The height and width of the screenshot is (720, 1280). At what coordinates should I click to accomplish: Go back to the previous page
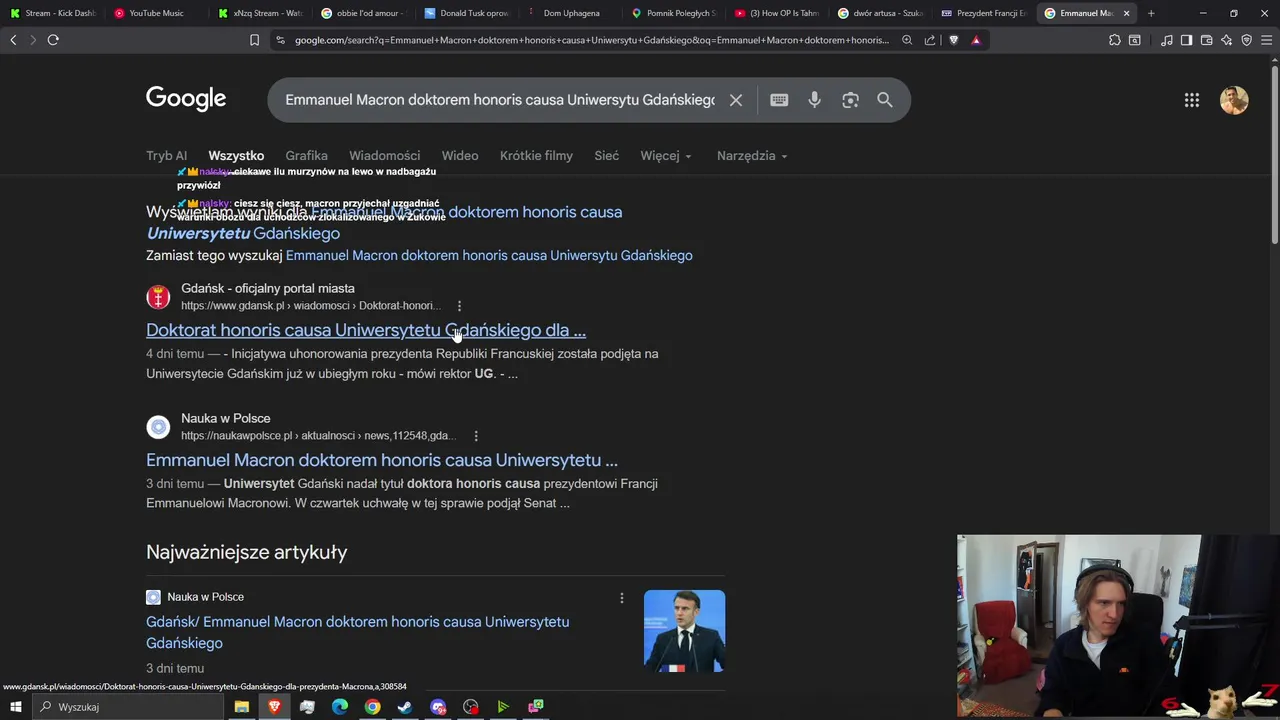13,40
